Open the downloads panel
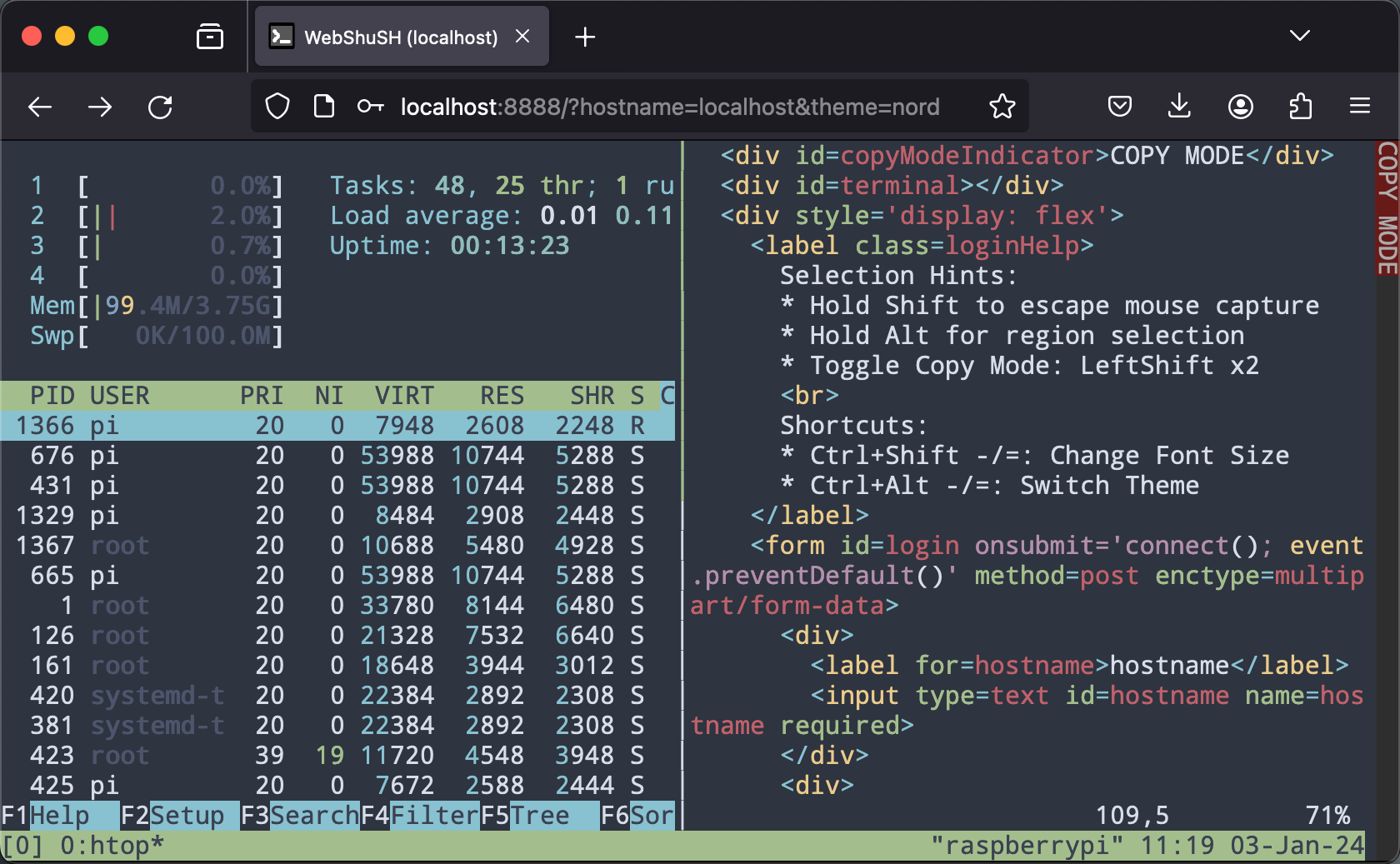Screen dimensions: 1400x864 point(1179,107)
